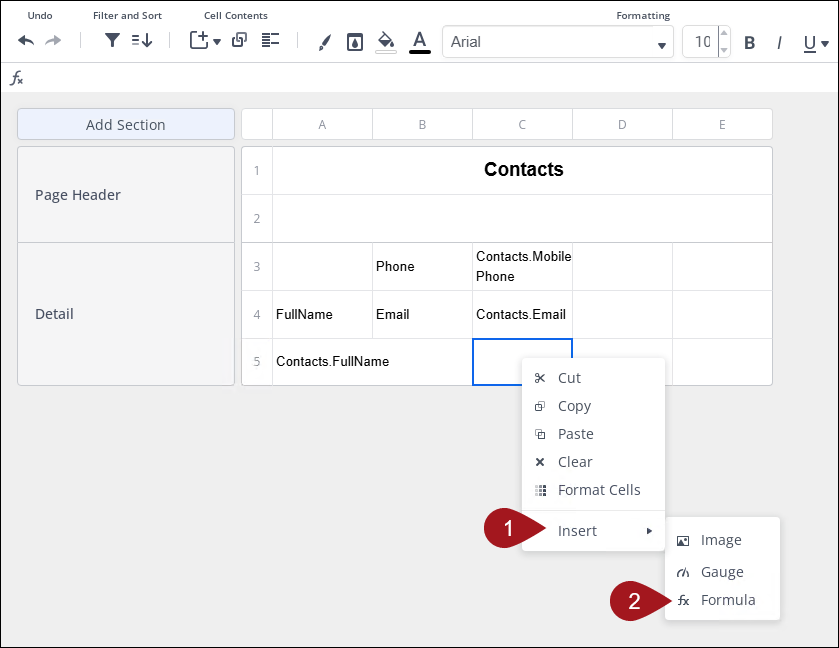Select column E header
This screenshot has height=648, width=839.
722,125
